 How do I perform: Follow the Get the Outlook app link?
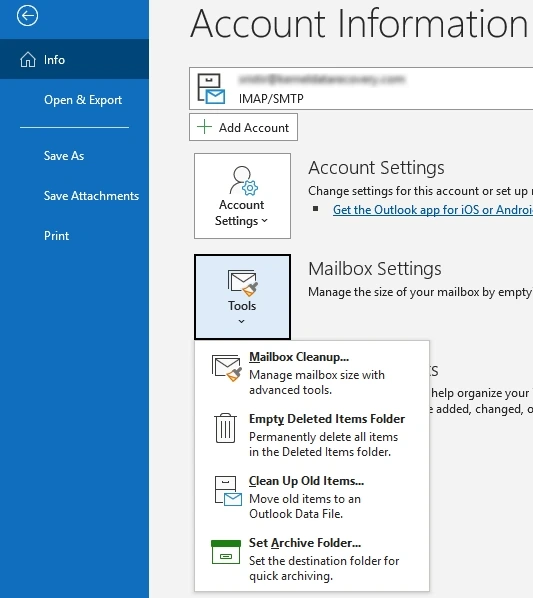click(x=432, y=210)
